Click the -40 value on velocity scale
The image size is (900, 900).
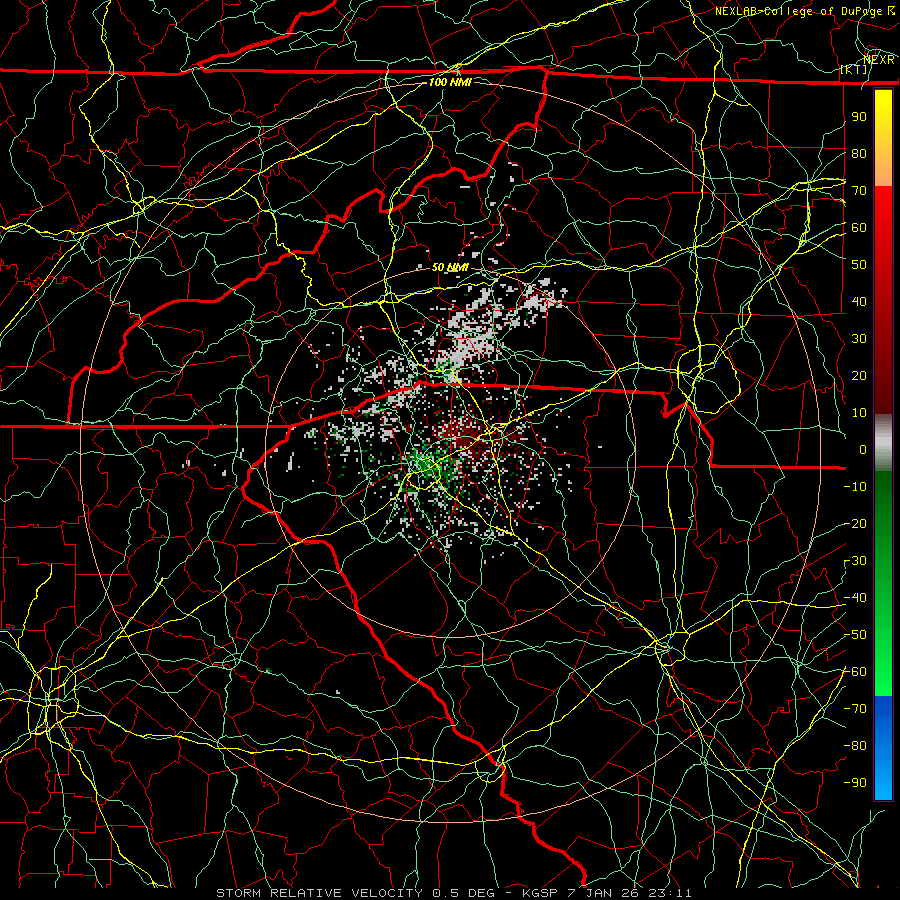[855, 598]
